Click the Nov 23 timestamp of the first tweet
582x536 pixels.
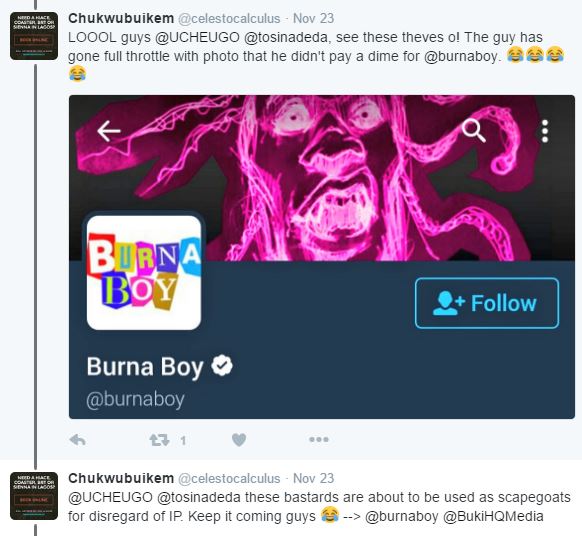(313, 18)
